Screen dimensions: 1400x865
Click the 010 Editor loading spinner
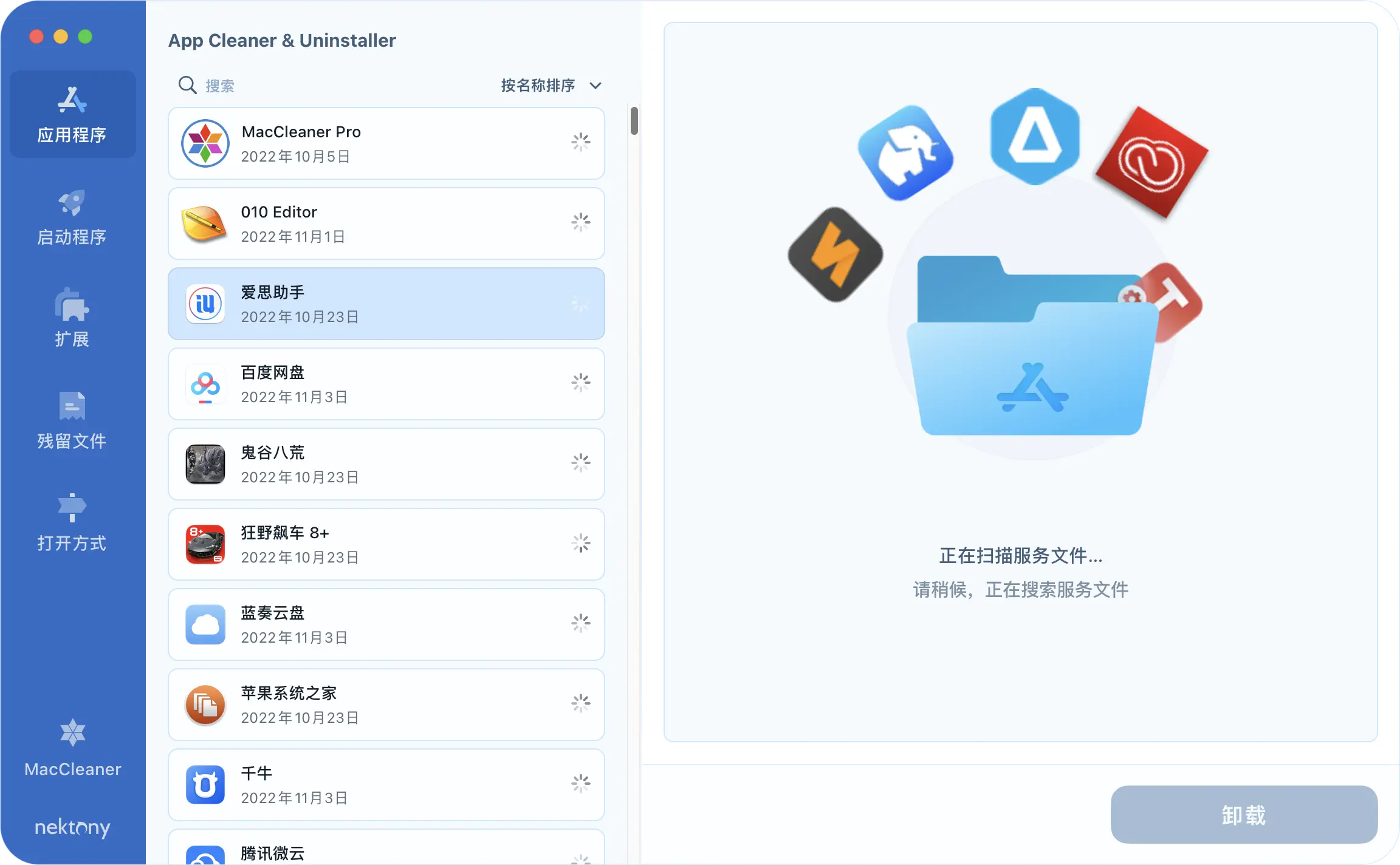point(581,222)
